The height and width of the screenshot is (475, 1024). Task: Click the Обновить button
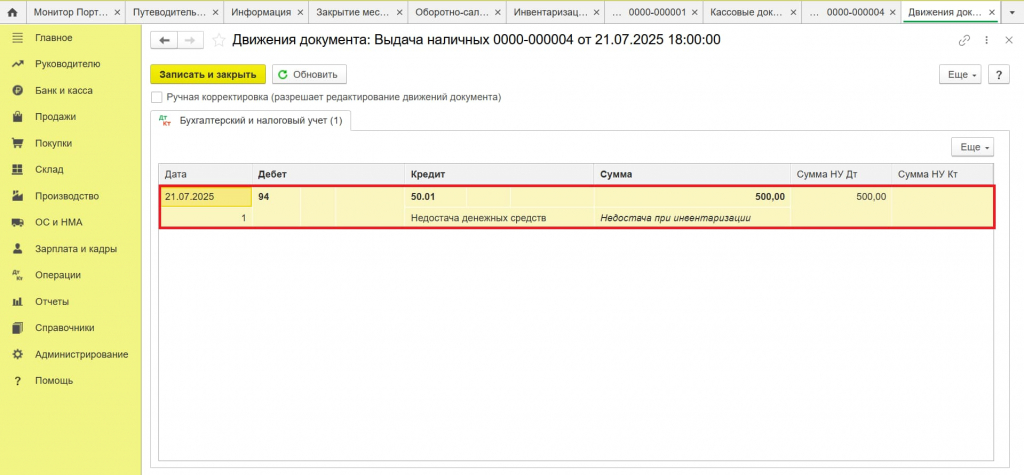[x=309, y=74]
